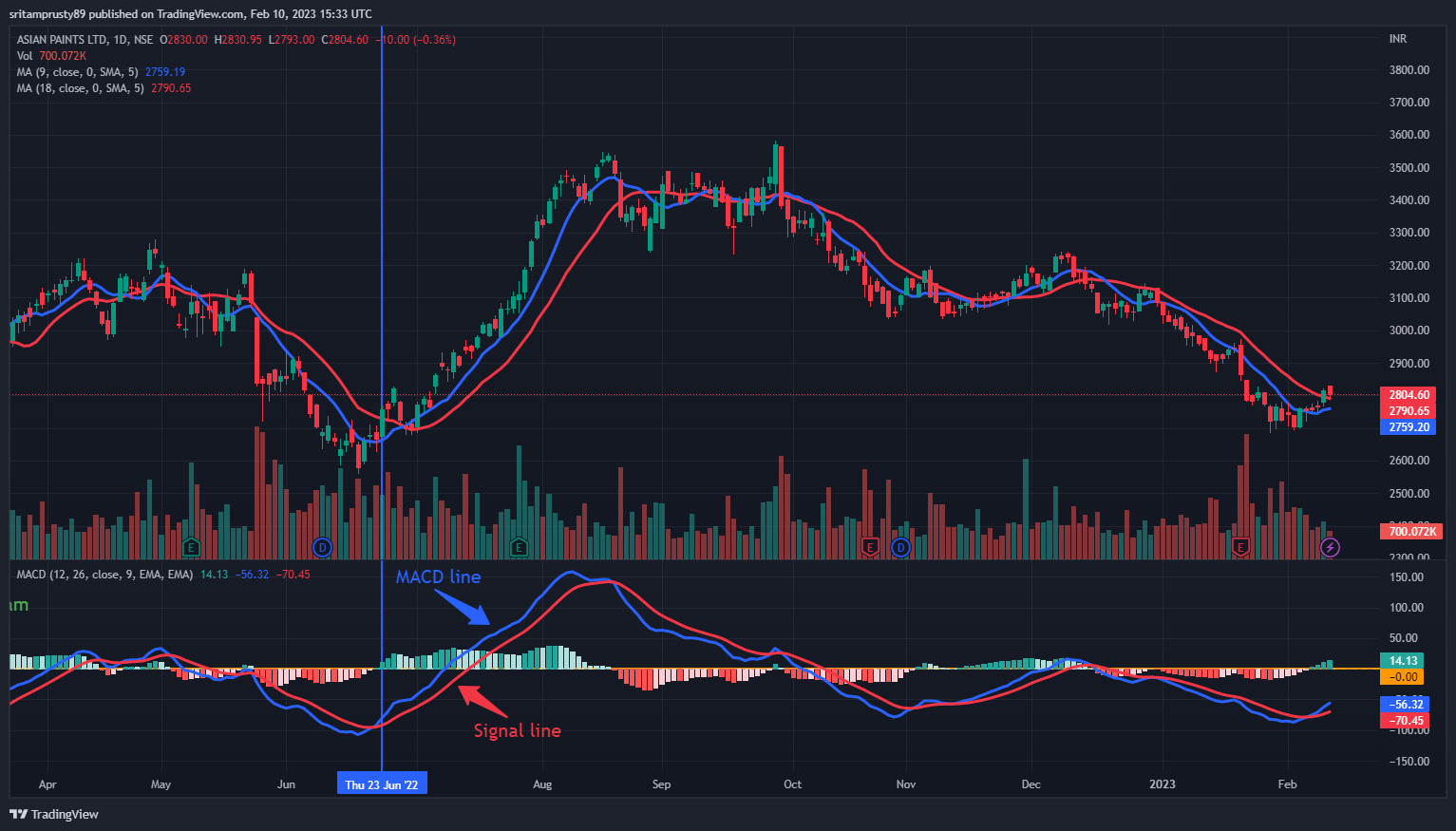This screenshot has width=1456, height=831.
Task: Click the orange -0.00 tag on the MACD scale
Action: click(x=1402, y=677)
